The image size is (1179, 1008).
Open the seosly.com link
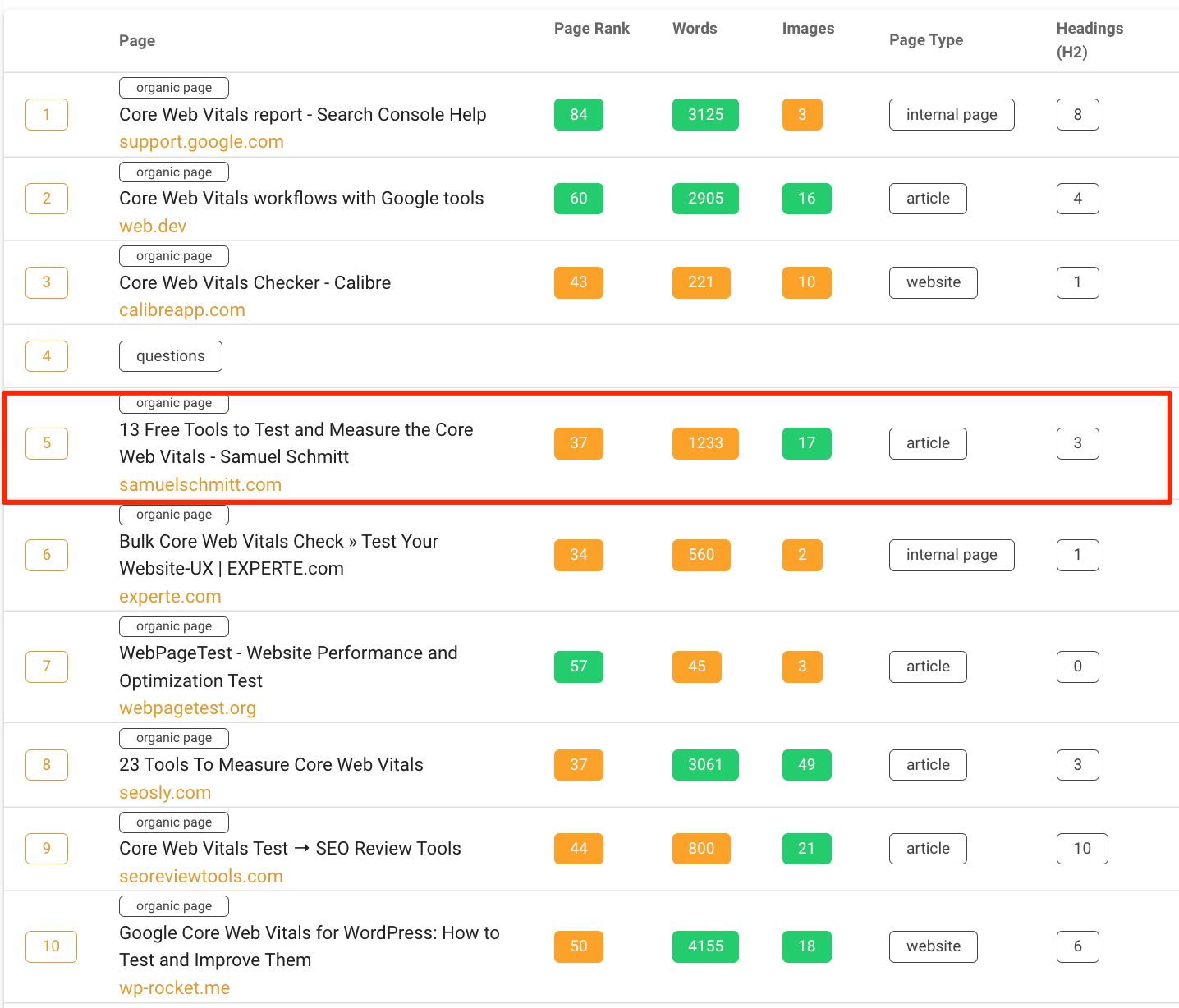point(165,793)
